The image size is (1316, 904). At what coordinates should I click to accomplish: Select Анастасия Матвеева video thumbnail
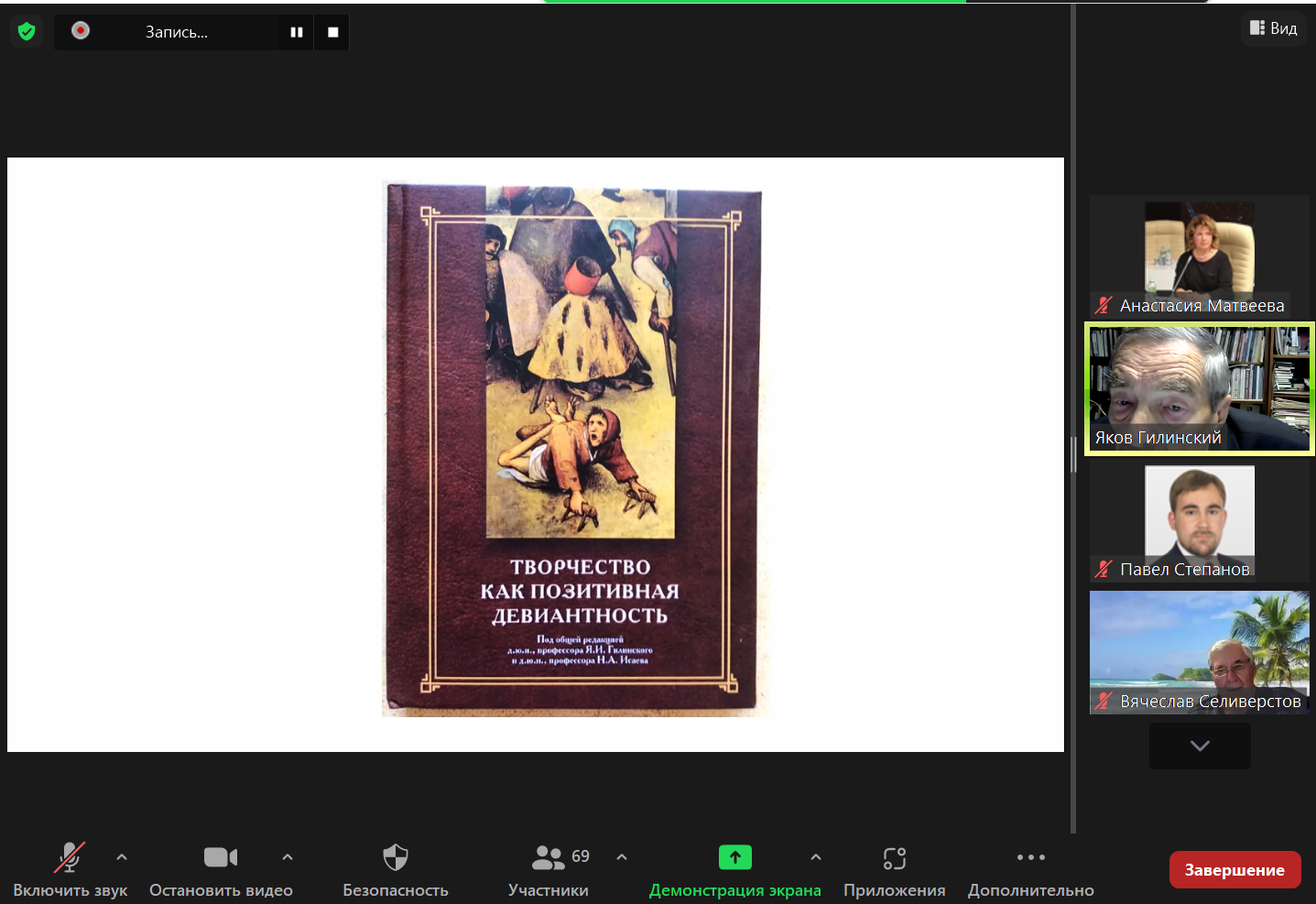pyautogui.click(x=1200, y=256)
